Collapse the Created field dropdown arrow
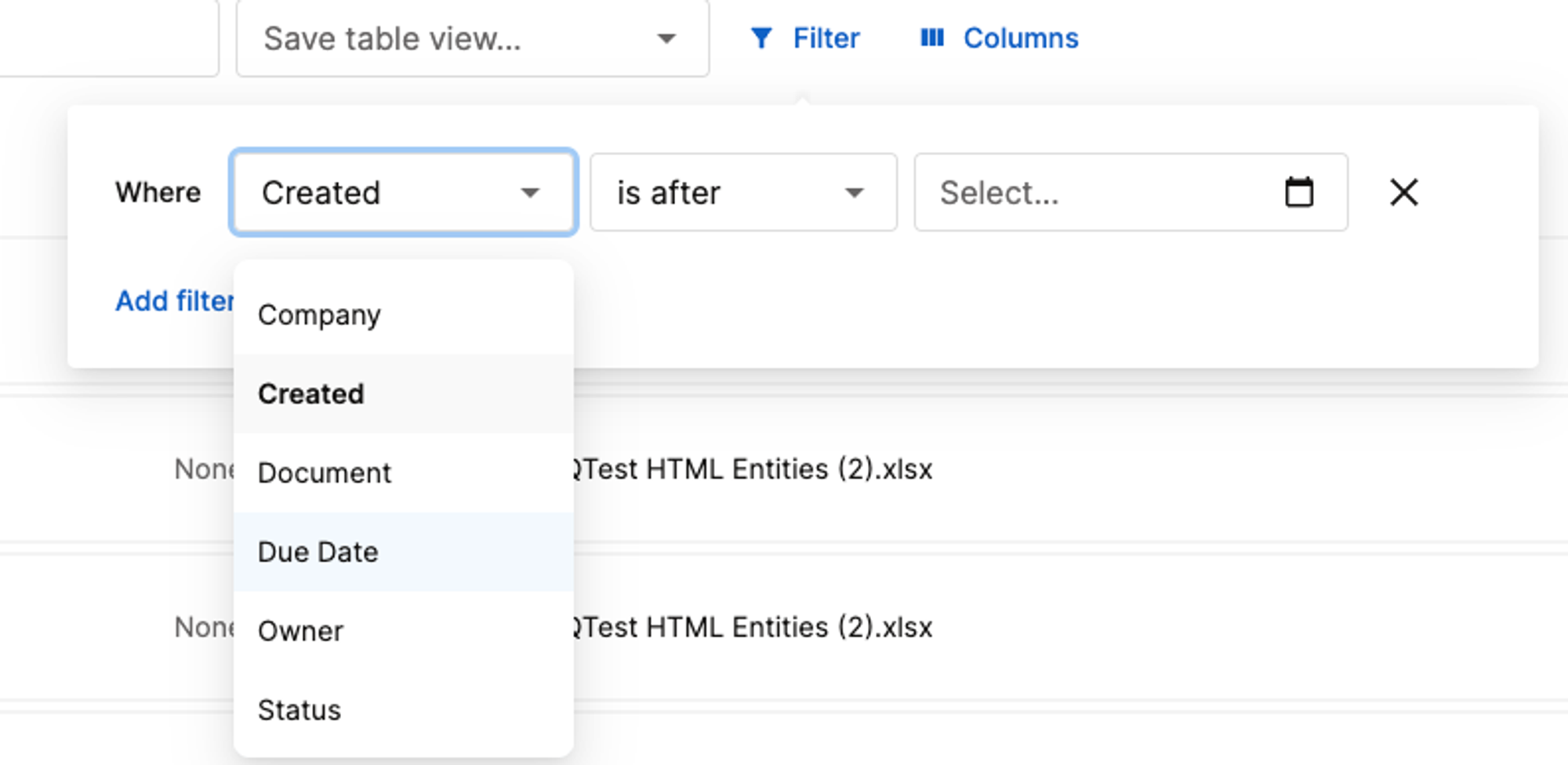 point(531,193)
